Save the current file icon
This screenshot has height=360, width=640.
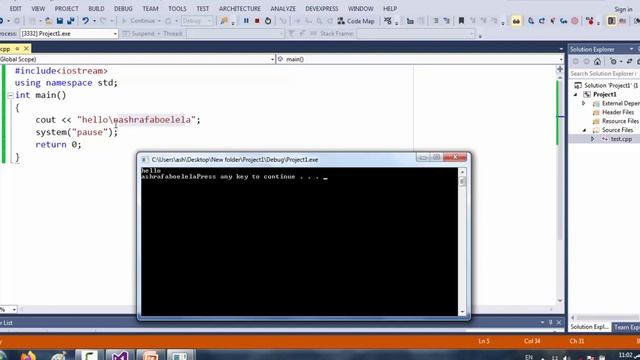click(60, 21)
